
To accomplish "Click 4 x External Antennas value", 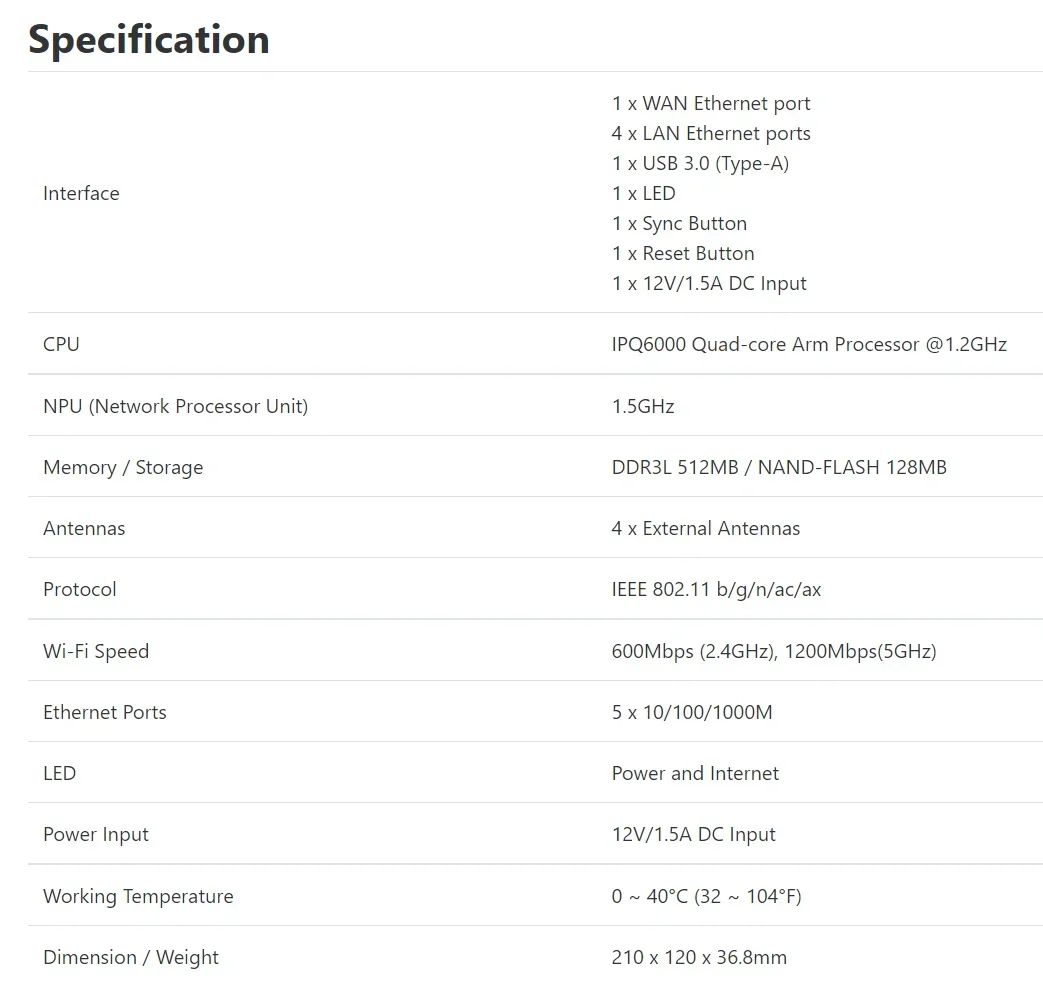I will pyautogui.click(x=706, y=528).
